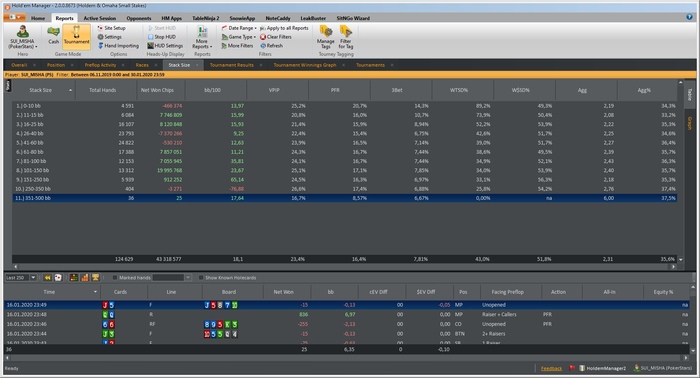
Task: Click the disabled Start HUD item
Action: tap(162, 28)
